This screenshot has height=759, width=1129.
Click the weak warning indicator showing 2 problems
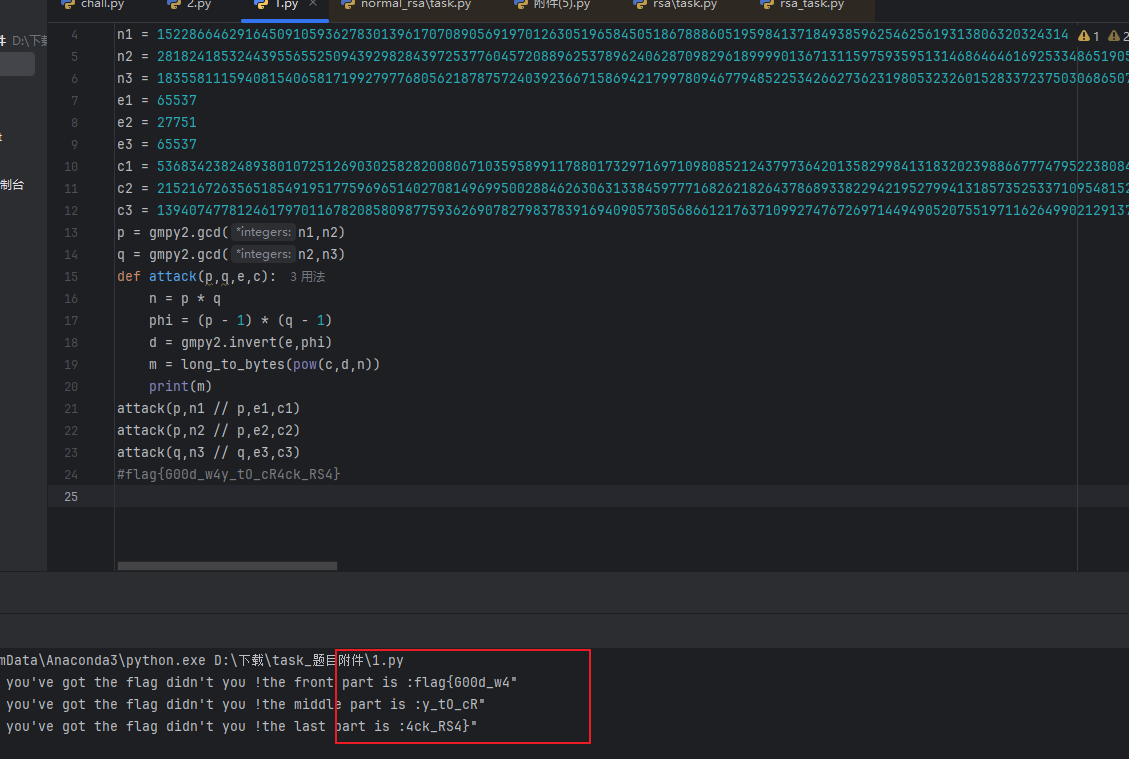(1115, 33)
